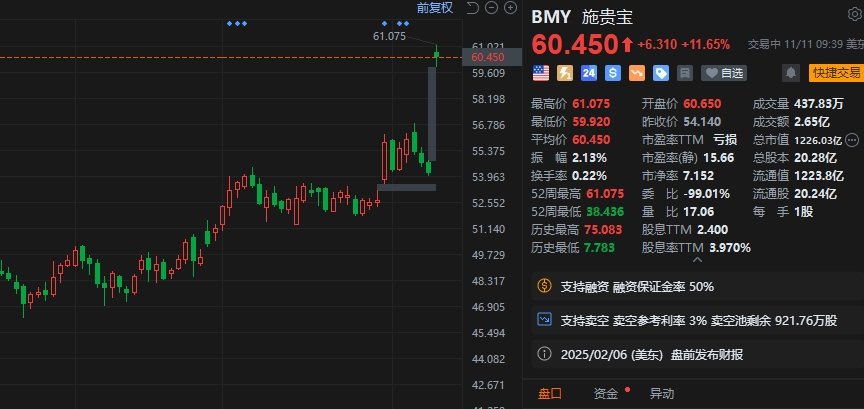The width and height of the screenshot is (864, 409).
Task: Add BMY to watchlist with 自选
Action: coord(724,73)
